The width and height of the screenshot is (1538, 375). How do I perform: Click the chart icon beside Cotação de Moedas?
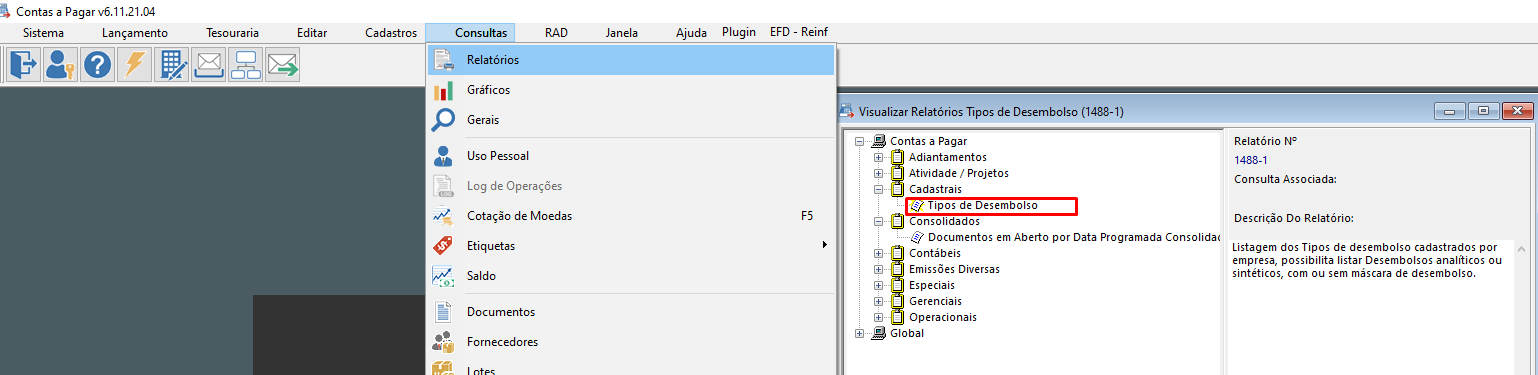(x=443, y=216)
